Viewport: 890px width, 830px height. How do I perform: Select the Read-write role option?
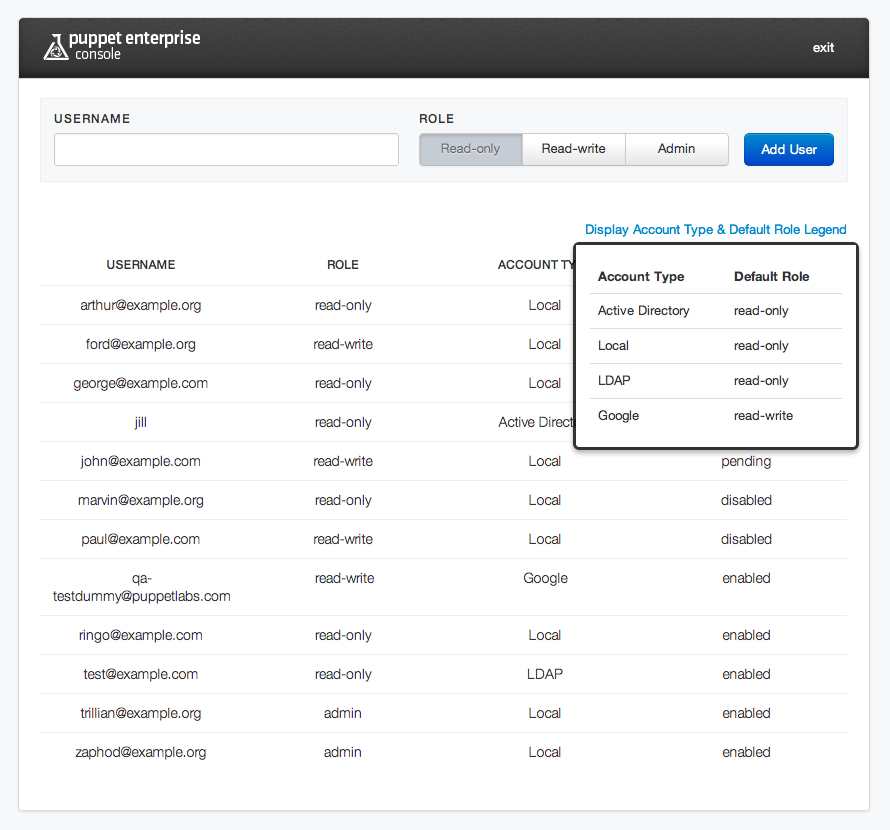(573, 149)
